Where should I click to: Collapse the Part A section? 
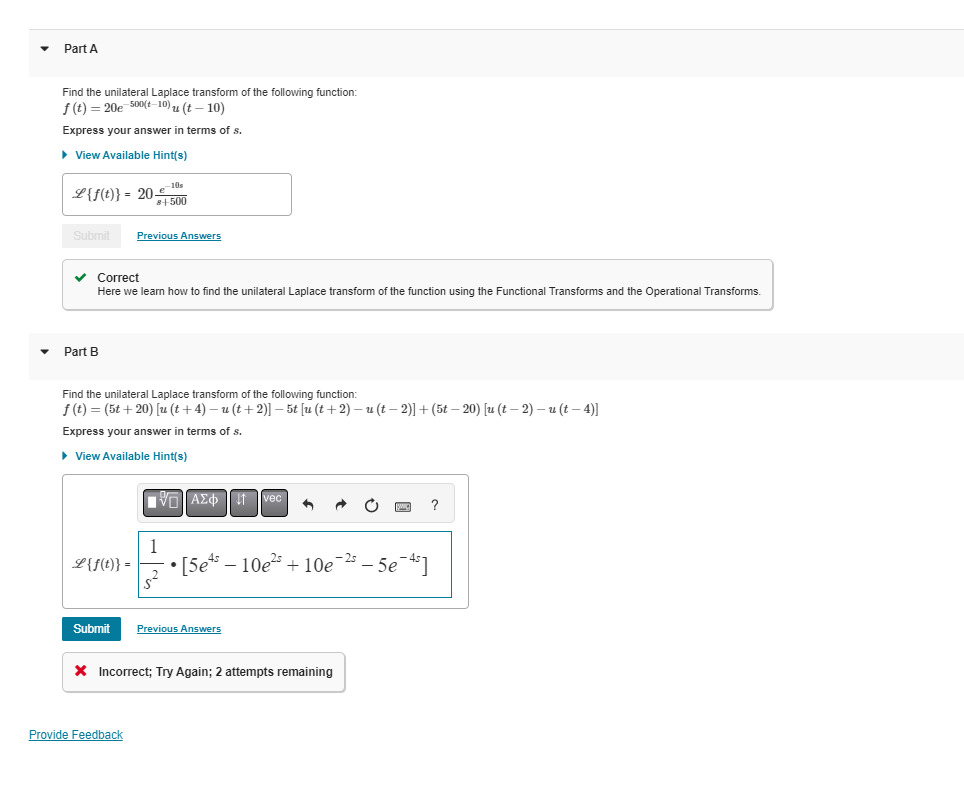pos(44,48)
